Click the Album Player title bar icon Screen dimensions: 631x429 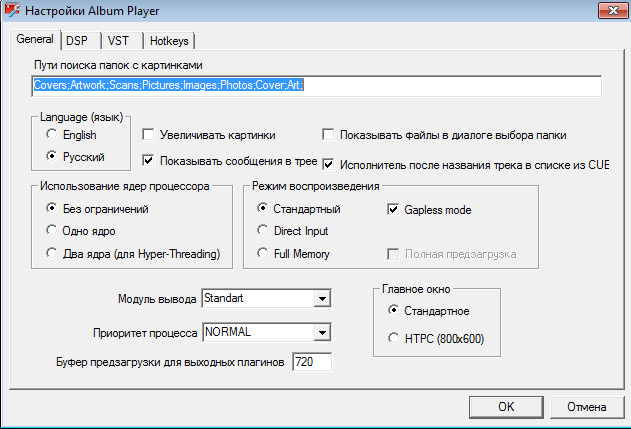(12, 10)
